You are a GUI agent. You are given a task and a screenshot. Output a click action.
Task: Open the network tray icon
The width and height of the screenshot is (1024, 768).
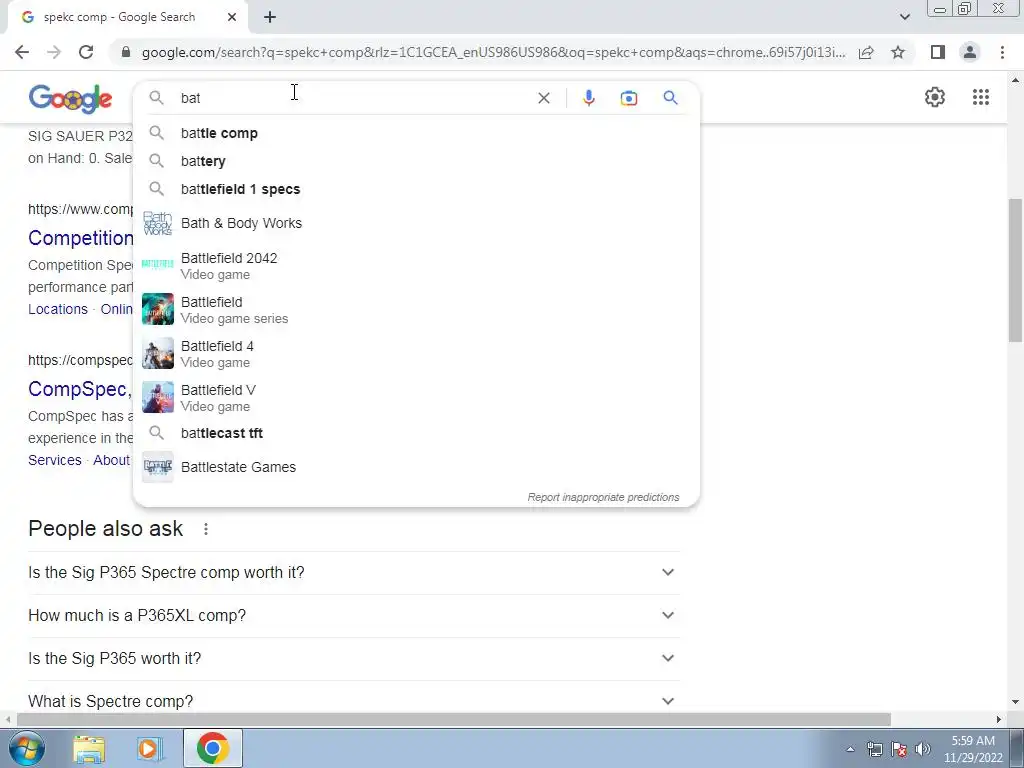874,749
